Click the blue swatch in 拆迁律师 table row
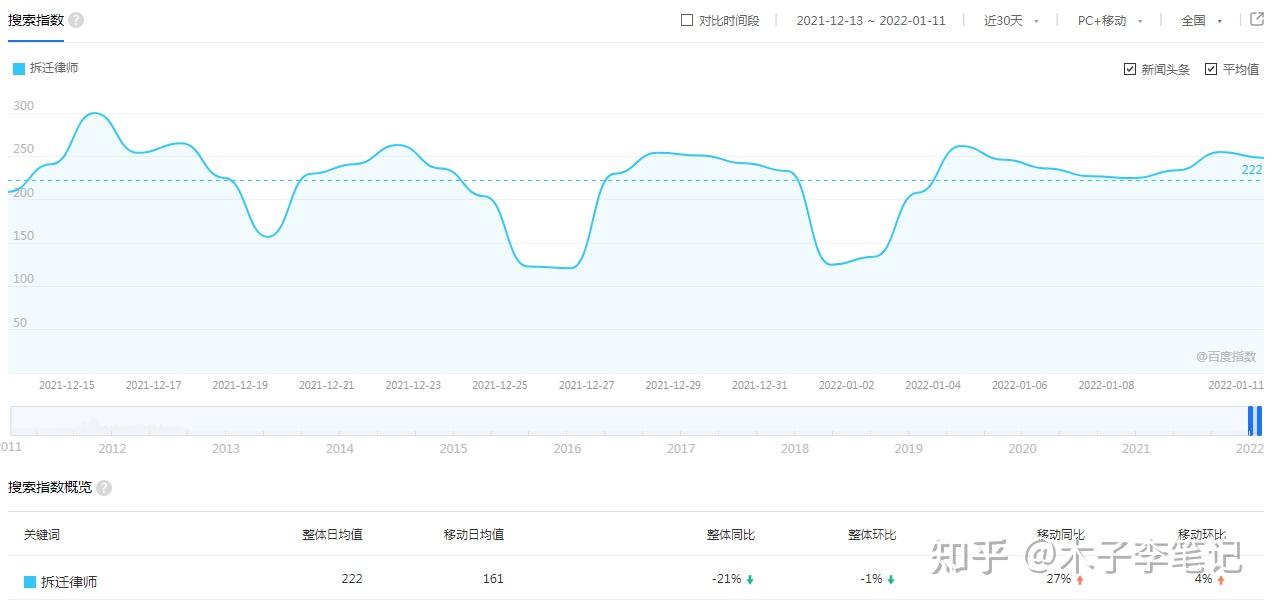 click(x=30, y=581)
